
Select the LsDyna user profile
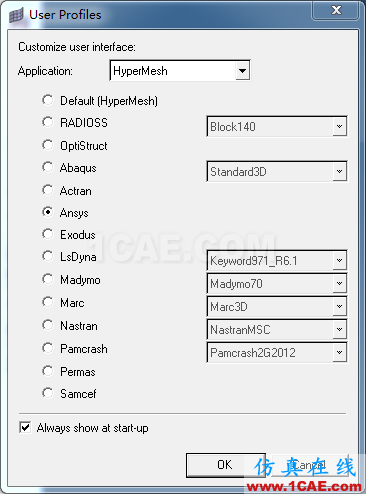point(47,256)
